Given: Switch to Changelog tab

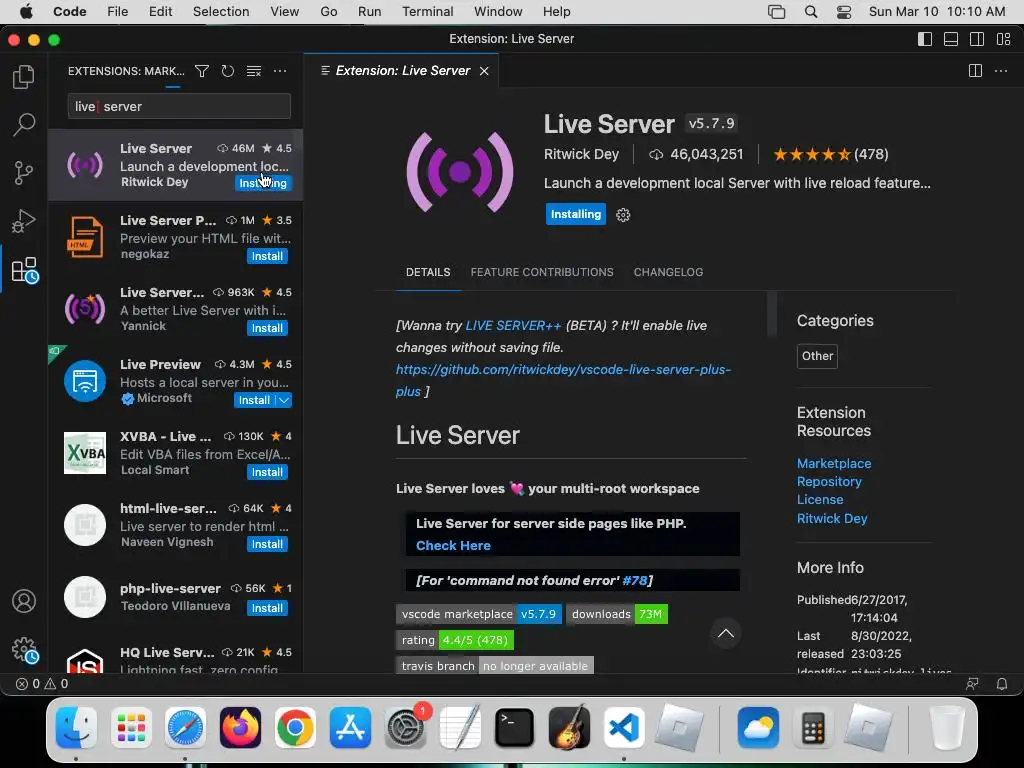Looking at the screenshot, I should [668, 272].
